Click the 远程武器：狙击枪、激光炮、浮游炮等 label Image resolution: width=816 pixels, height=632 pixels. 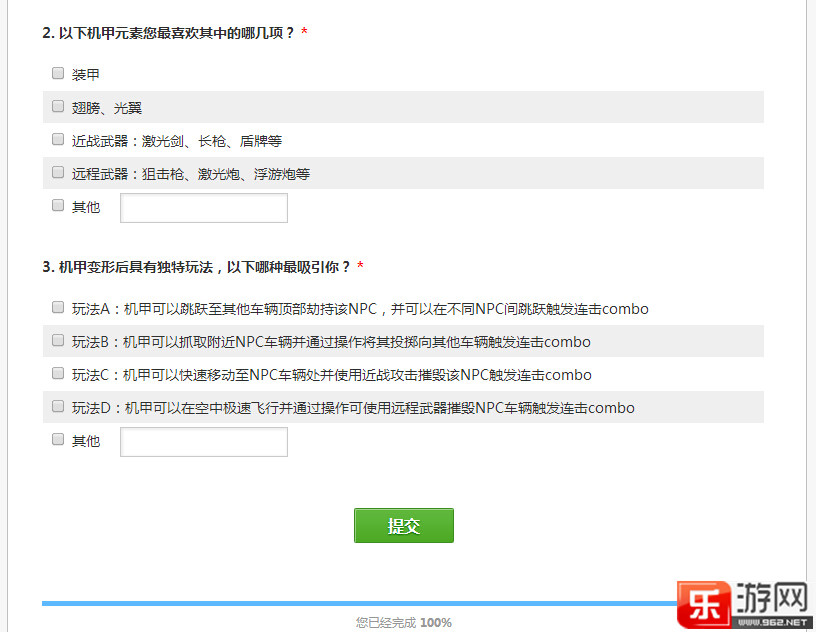click(191, 174)
